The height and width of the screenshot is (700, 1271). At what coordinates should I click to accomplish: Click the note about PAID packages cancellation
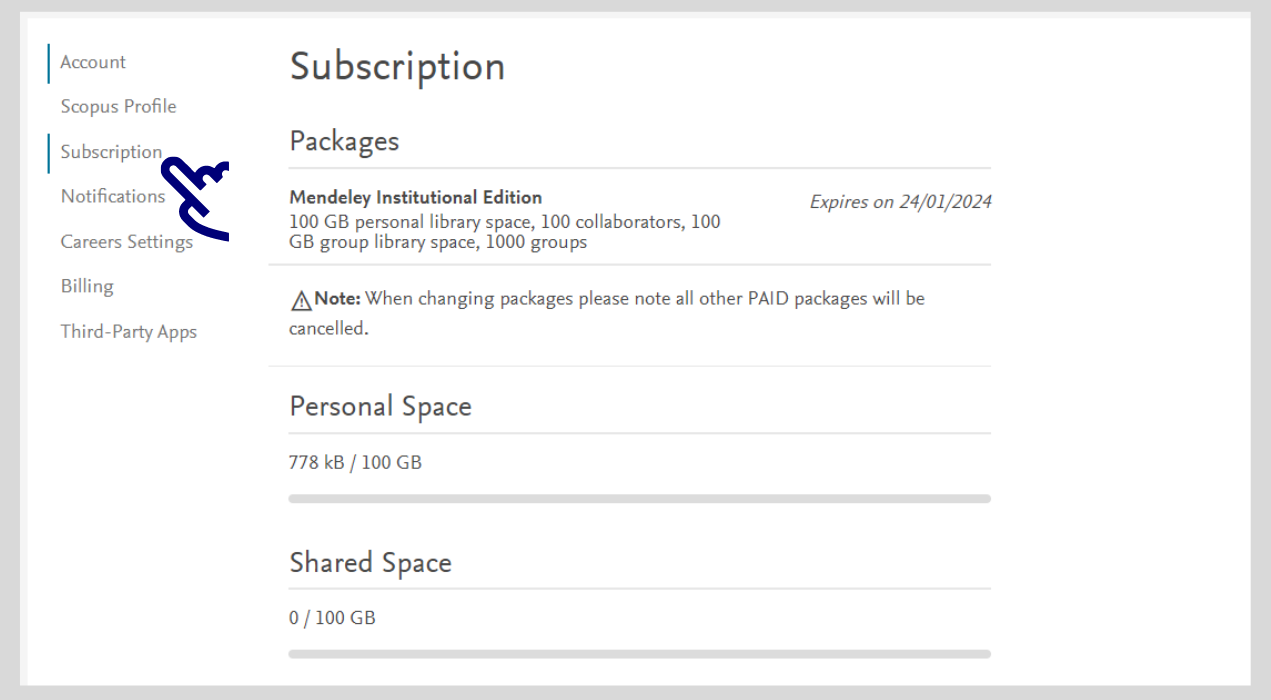607,313
